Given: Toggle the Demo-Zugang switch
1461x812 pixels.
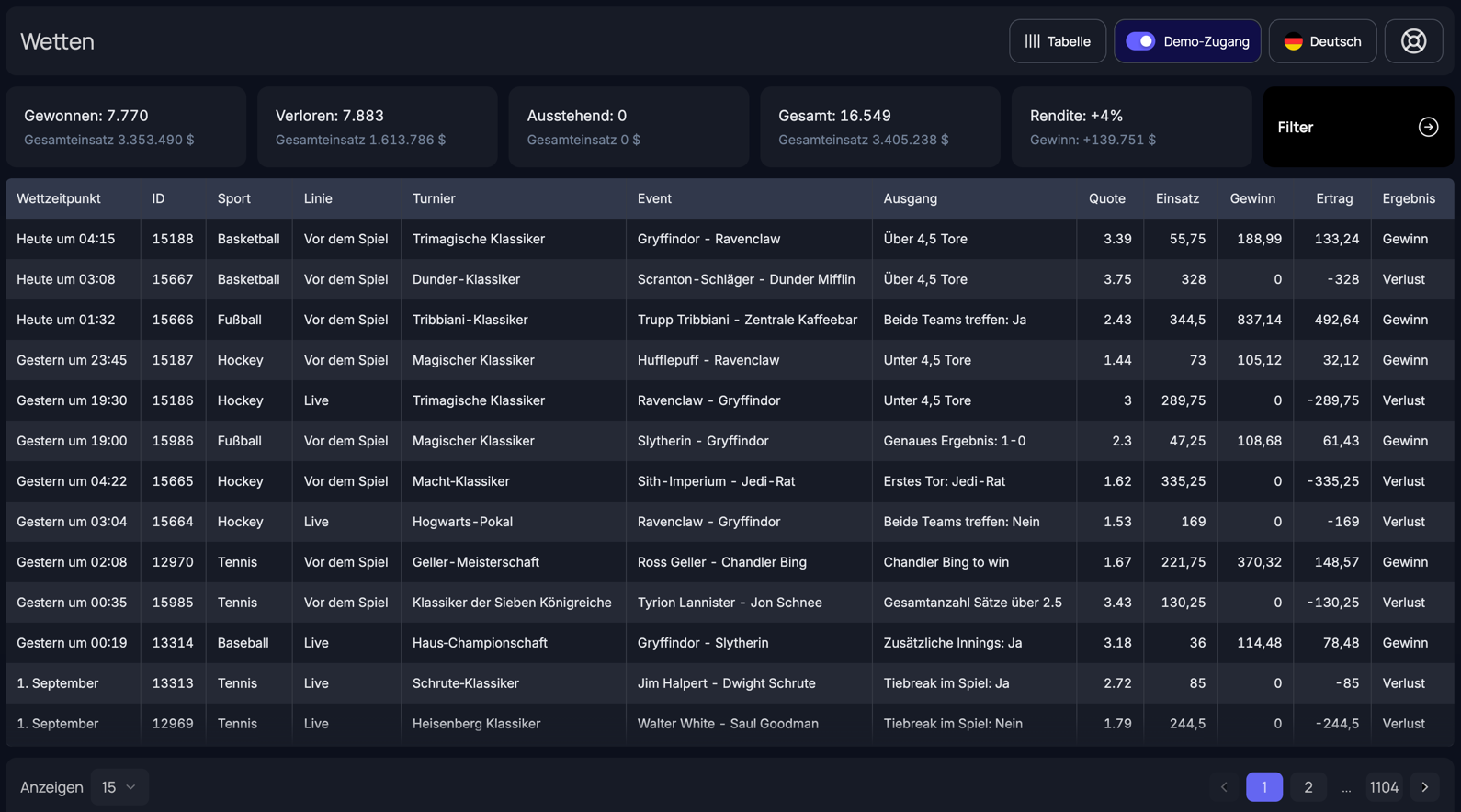Looking at the screenshot, I should (1140, 41).
